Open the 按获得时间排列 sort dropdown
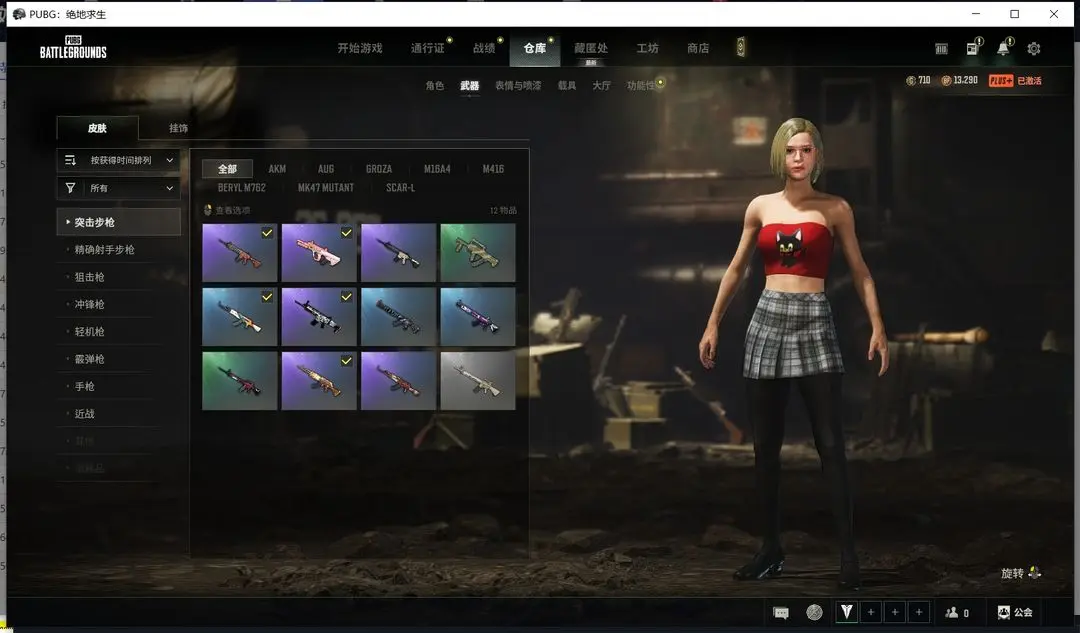Image resolution: width=1080 pixels, height=633 pixels. click(119, 160)
